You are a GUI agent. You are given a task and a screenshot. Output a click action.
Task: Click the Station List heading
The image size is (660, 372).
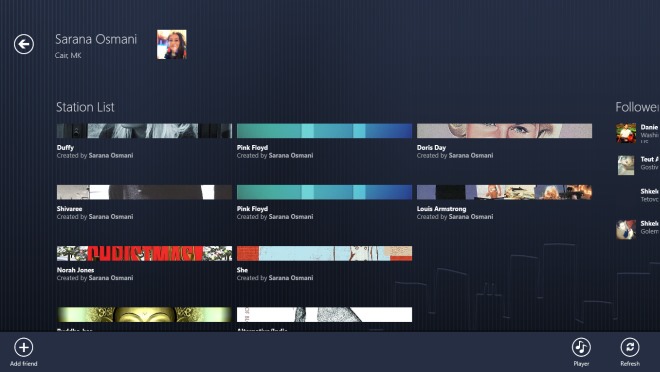[85, 107]
